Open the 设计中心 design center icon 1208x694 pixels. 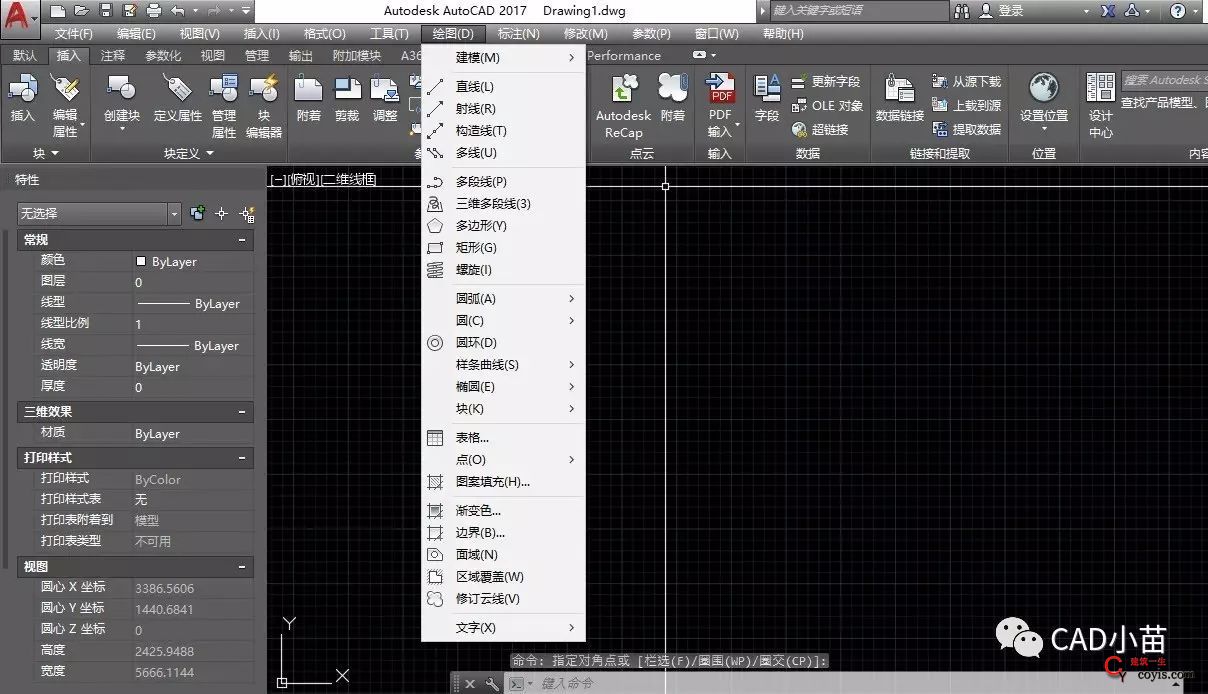(x=1101, y=88)
